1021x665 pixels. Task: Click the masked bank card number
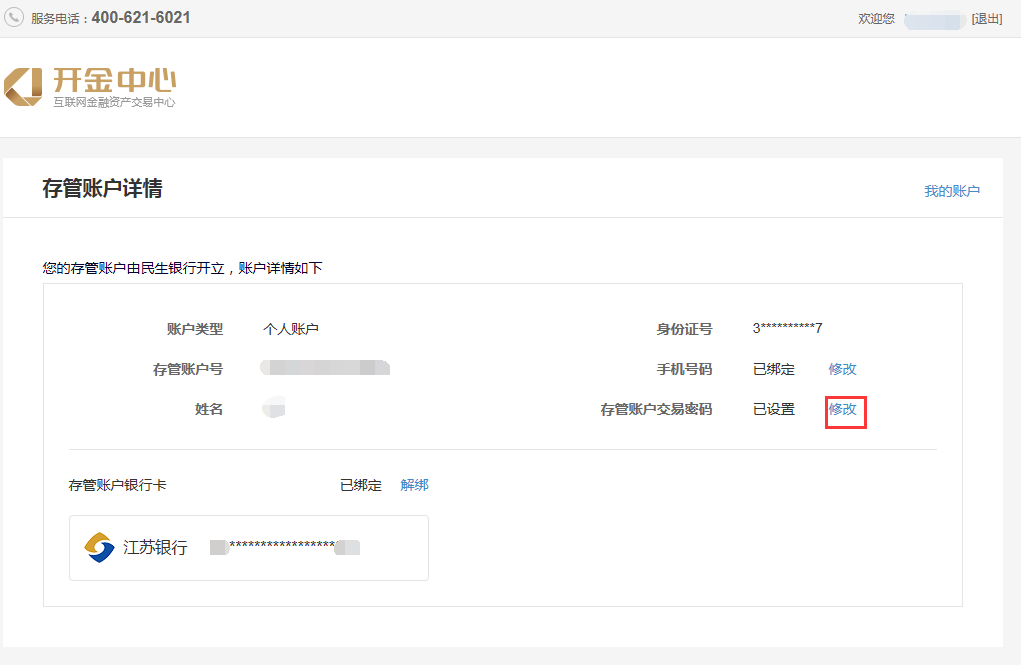(x=285, y=546)
